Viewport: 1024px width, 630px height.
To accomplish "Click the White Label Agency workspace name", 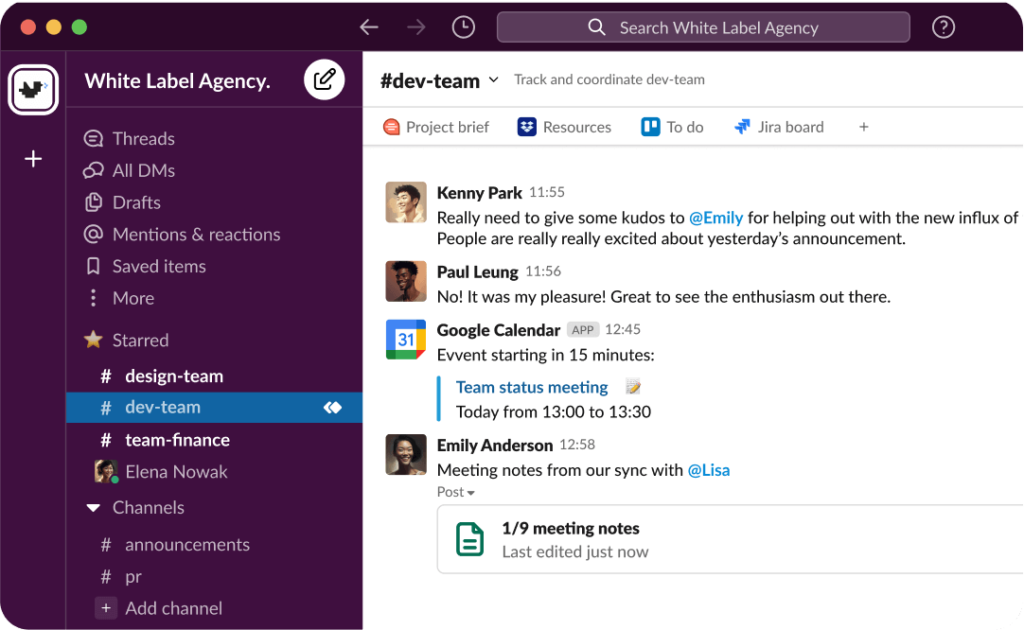I will 177,81.
